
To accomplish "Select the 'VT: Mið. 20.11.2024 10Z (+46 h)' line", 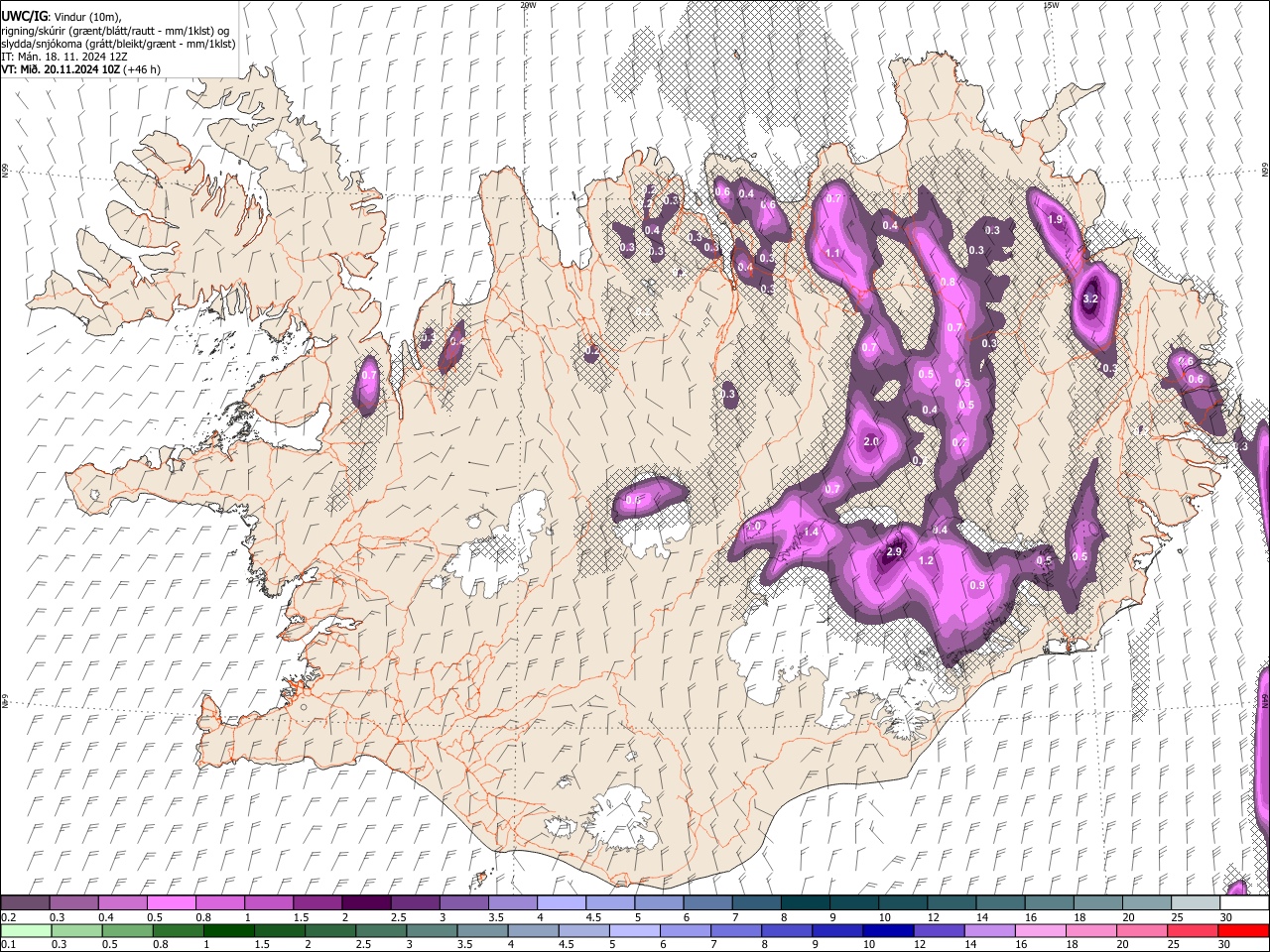I will [80, 69].
